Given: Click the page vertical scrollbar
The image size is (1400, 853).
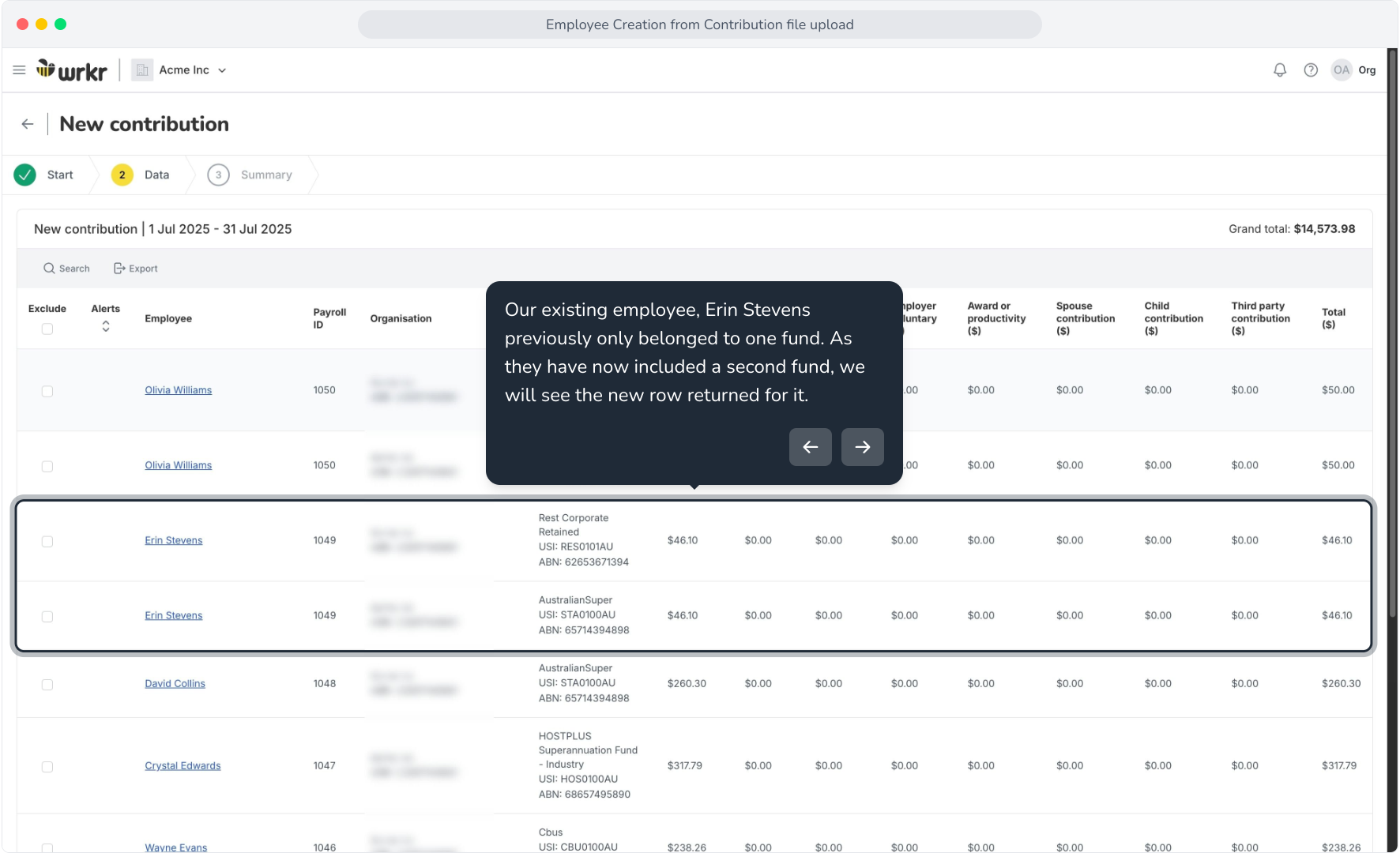Looking at the screenshot, I should 1393,332.
